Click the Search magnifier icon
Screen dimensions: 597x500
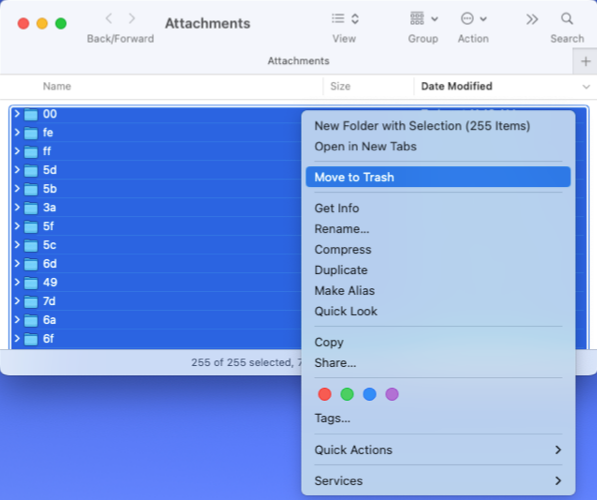pyautogui.click(x=567, y=19)
